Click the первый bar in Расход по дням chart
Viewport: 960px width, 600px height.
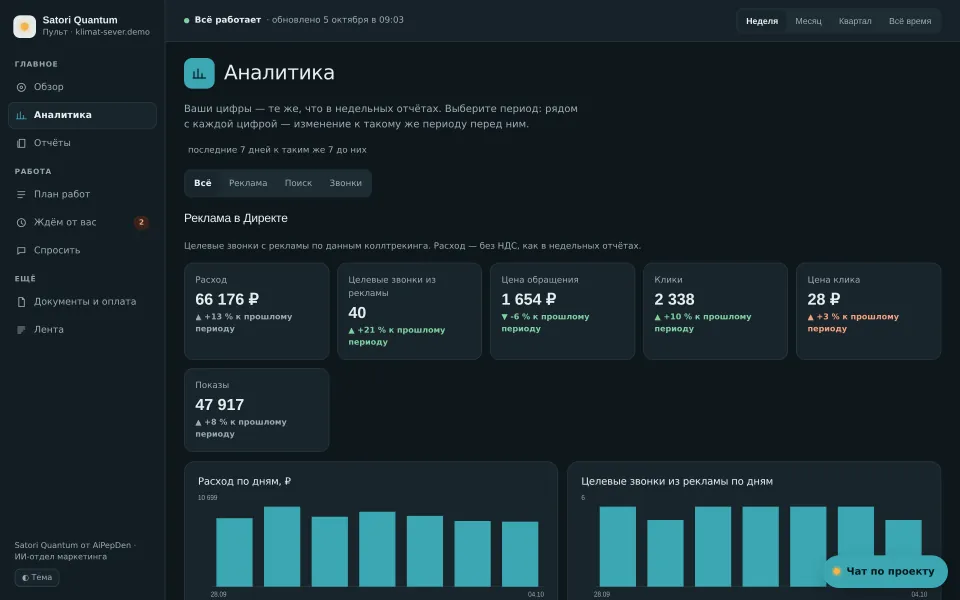(x=234, y=552)
